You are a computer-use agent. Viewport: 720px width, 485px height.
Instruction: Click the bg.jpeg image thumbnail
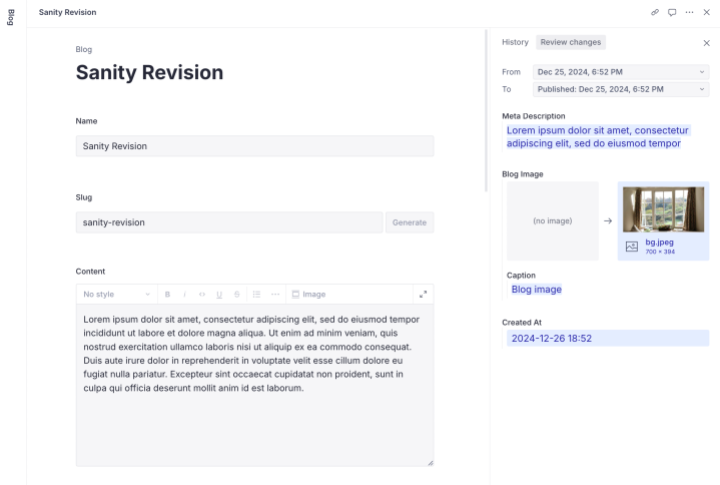point(663,209)
